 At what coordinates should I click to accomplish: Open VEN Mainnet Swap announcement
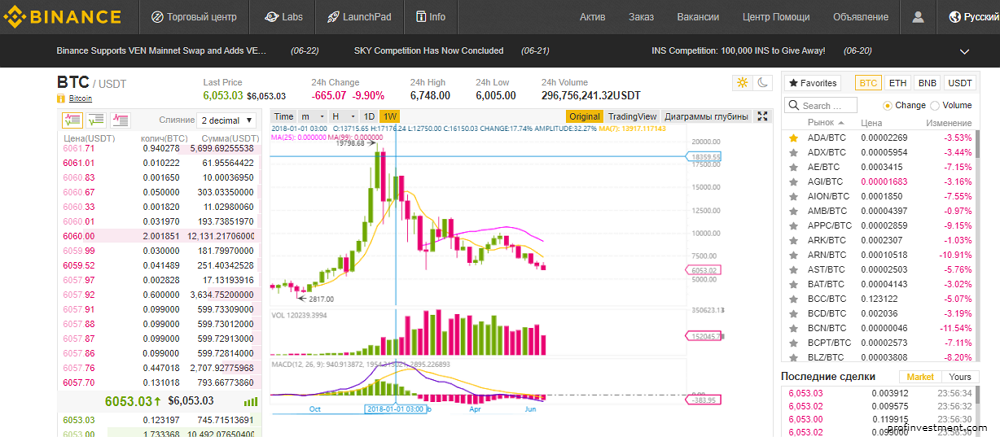[x=161, y=50]
